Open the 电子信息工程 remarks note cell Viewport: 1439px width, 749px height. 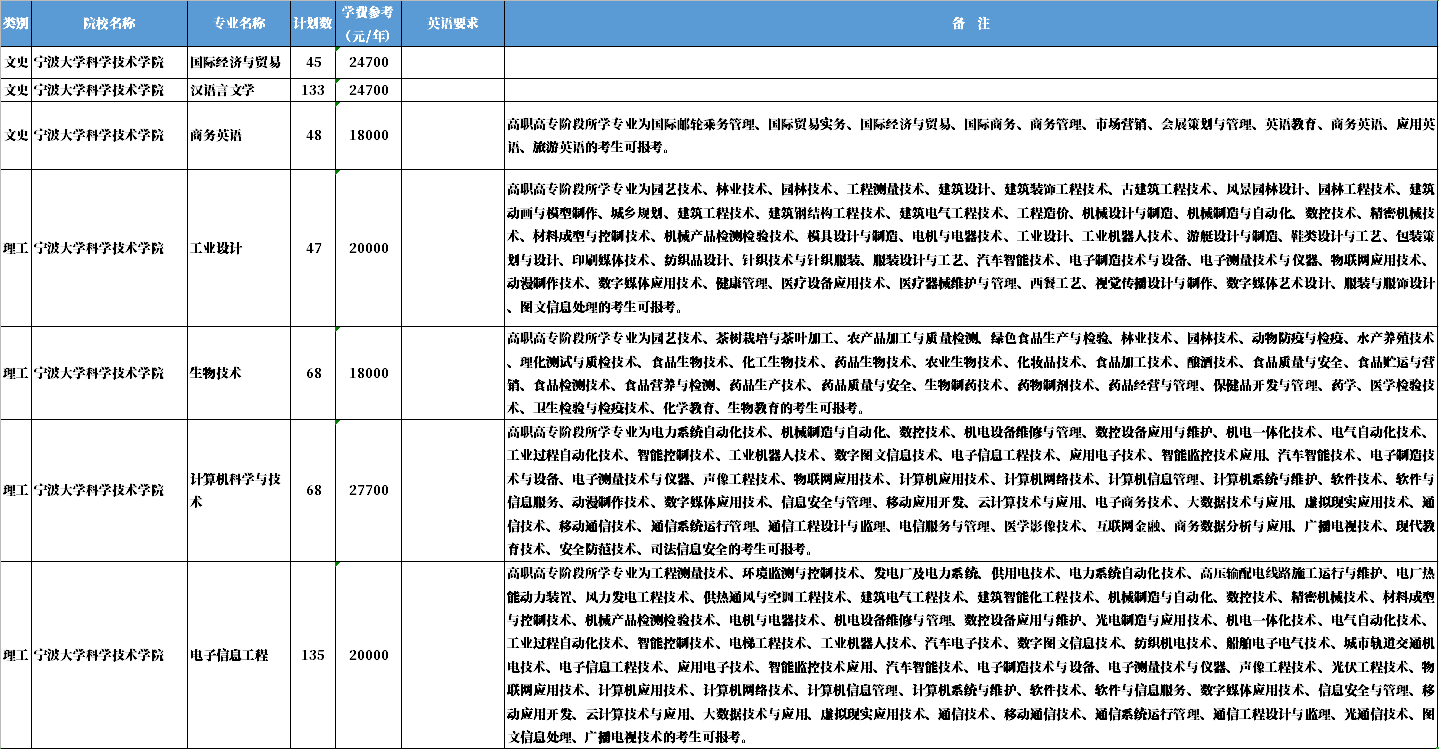(x=971, y=655)
